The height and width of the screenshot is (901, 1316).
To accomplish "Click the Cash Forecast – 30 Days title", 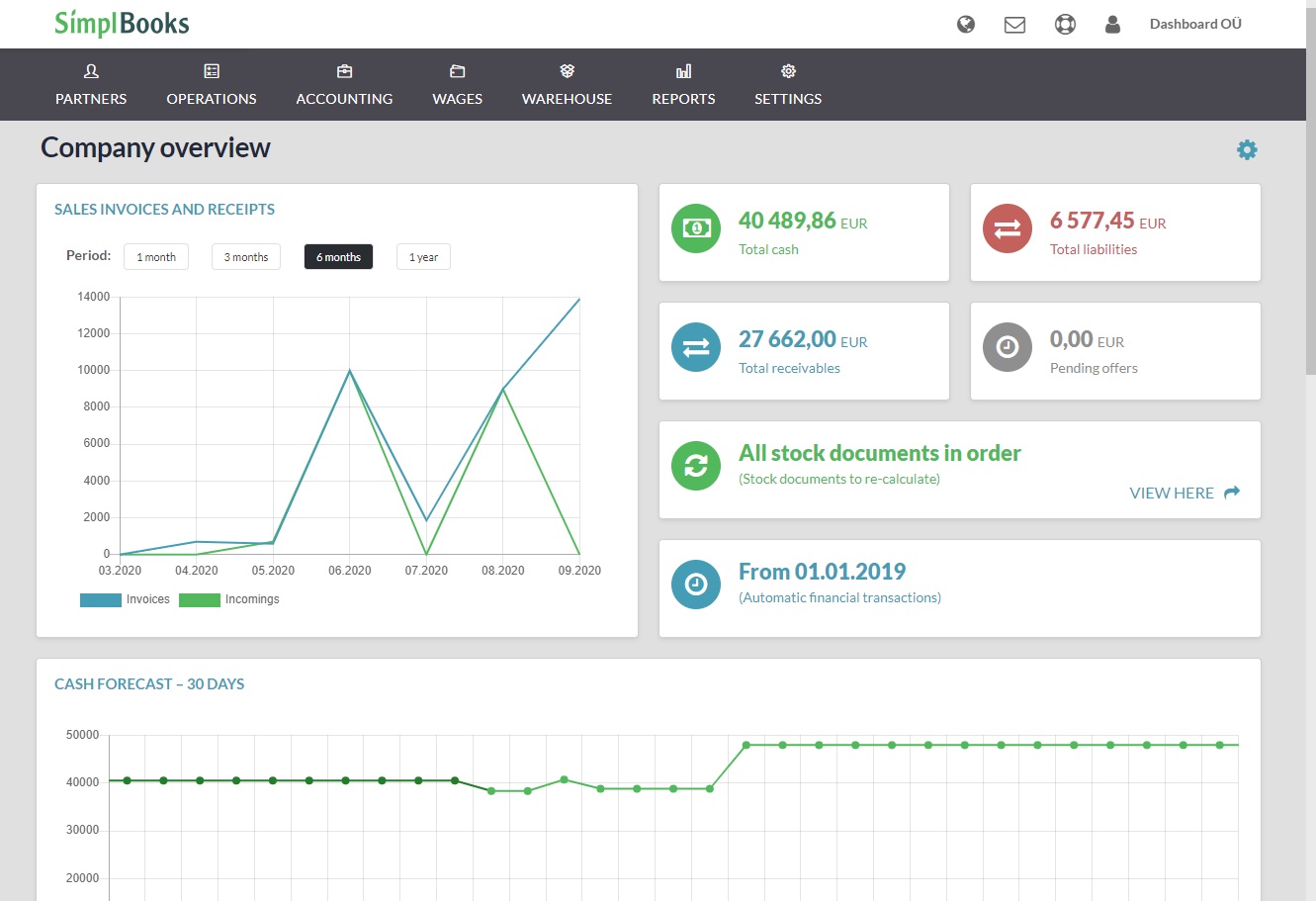I will click(149, 683).
